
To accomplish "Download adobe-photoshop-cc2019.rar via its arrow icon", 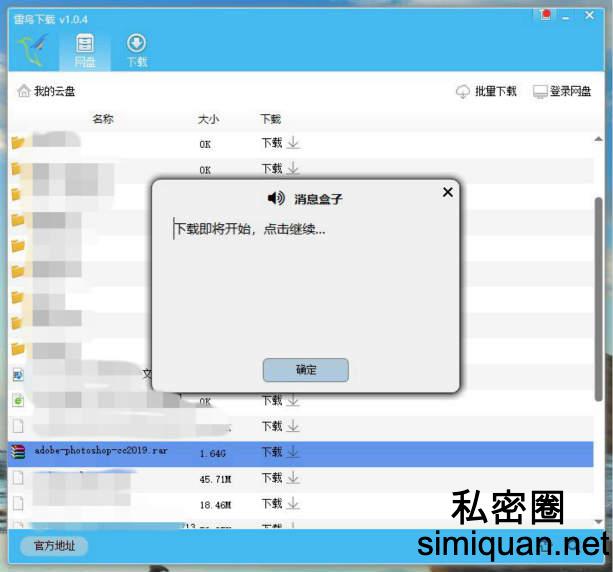I will 293,452.
